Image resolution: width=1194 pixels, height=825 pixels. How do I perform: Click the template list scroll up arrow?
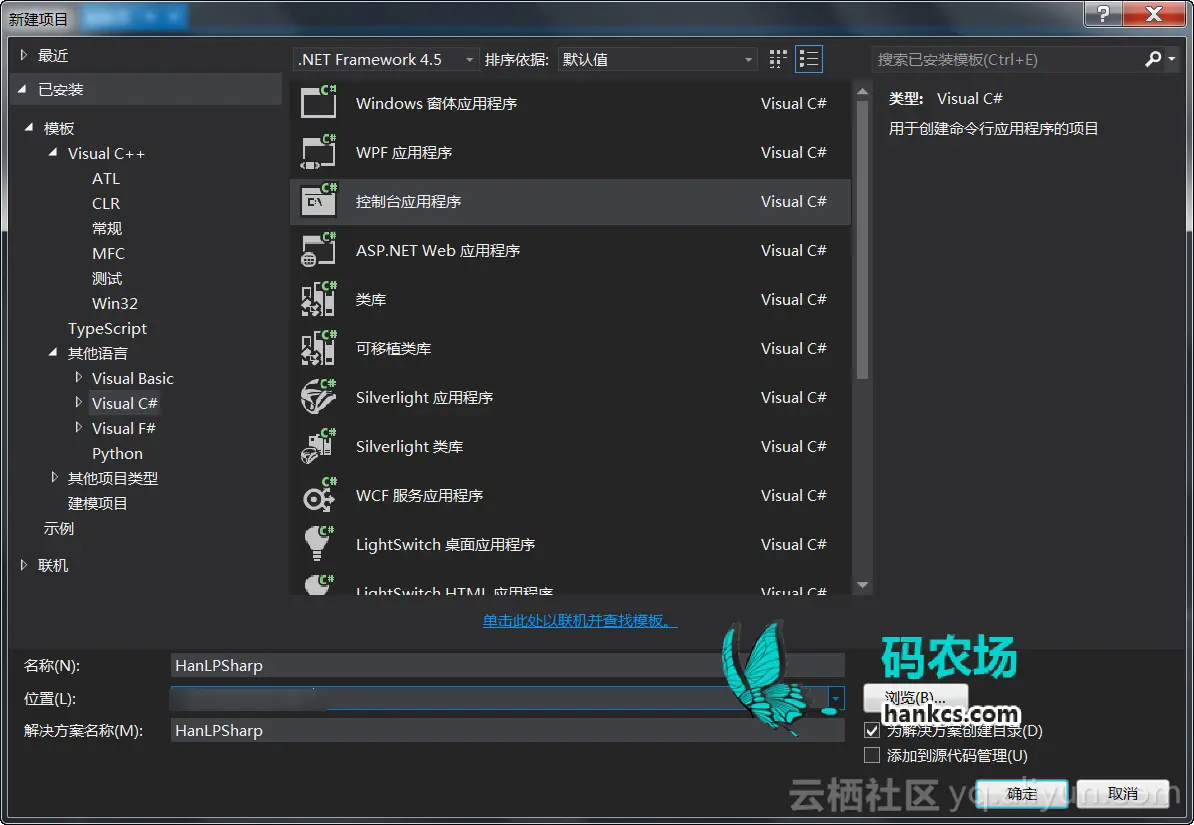862,91
